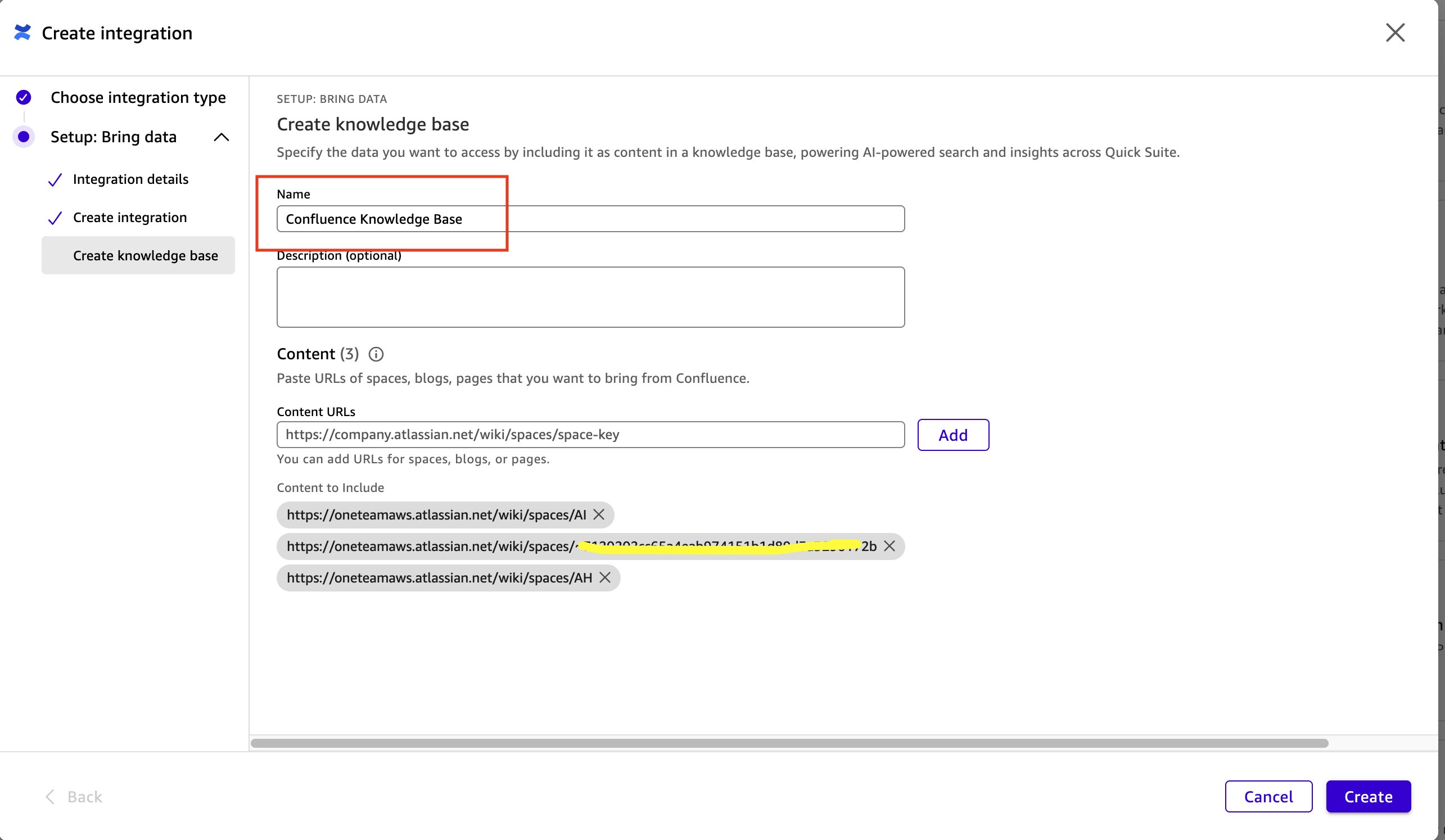Remove the highlighted yellow content URL chip

tap(890, 546)
